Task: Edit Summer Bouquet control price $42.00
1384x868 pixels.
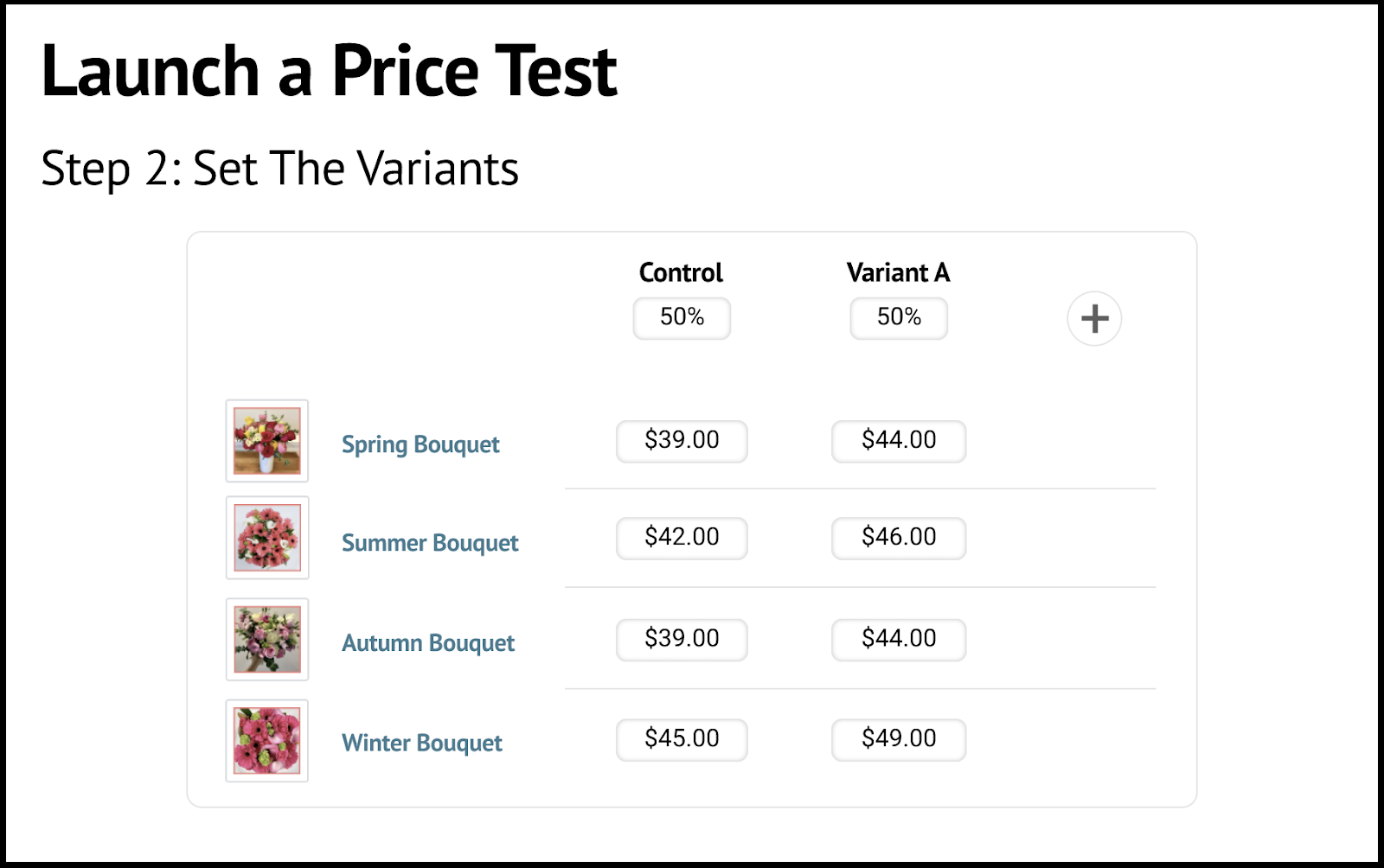Action: tap(682, 538)
